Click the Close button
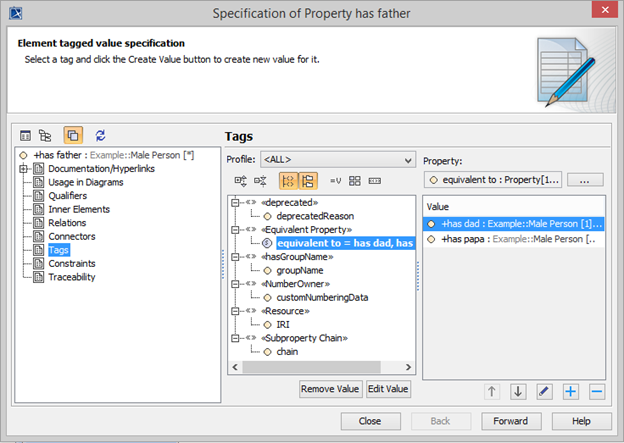The image size is (624, 443). coord(371,420)
